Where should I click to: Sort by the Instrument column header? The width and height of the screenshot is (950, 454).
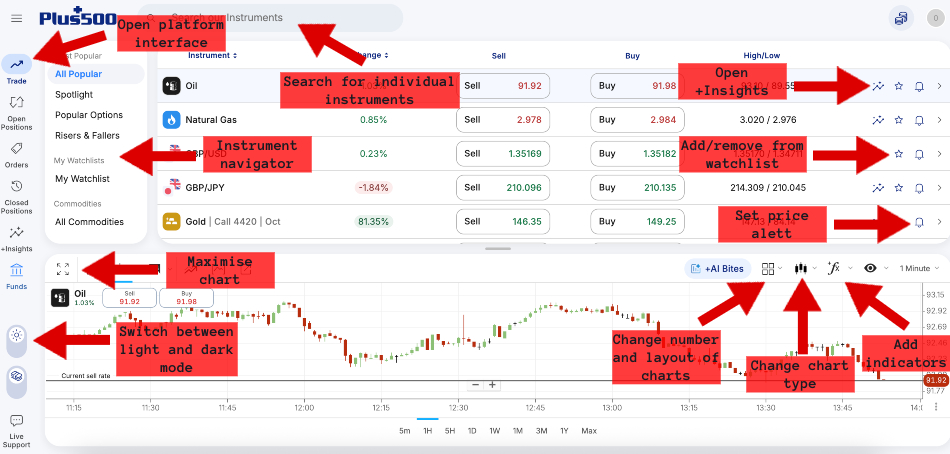[x=213, y=55]
